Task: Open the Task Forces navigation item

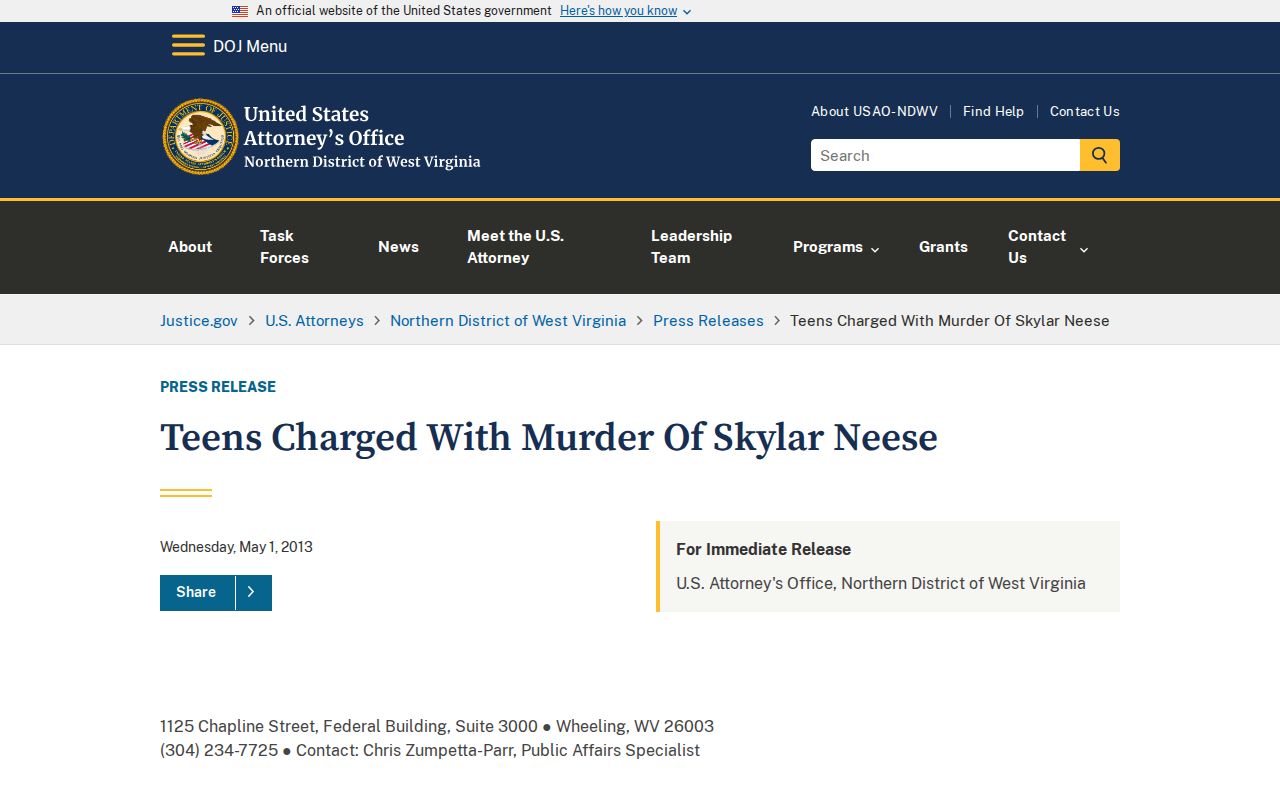Action: point(284,247)
